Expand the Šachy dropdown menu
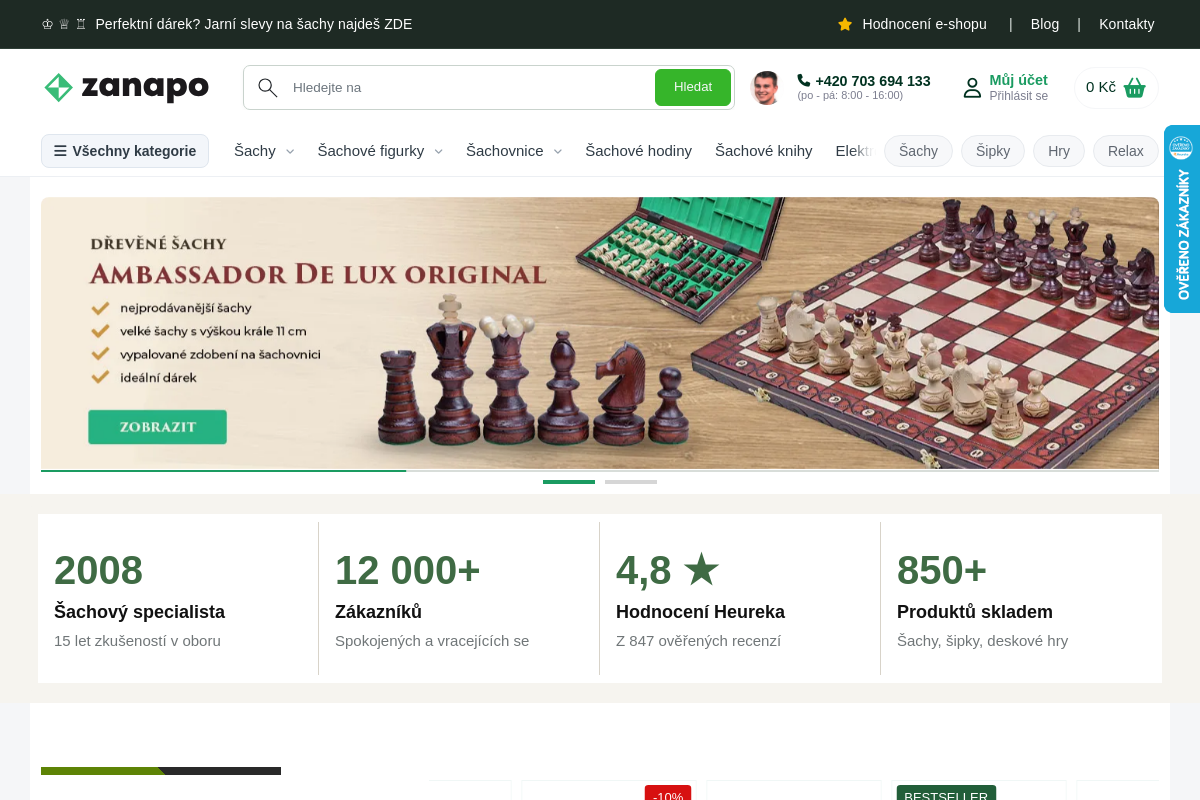 click(x=290, y=151)
